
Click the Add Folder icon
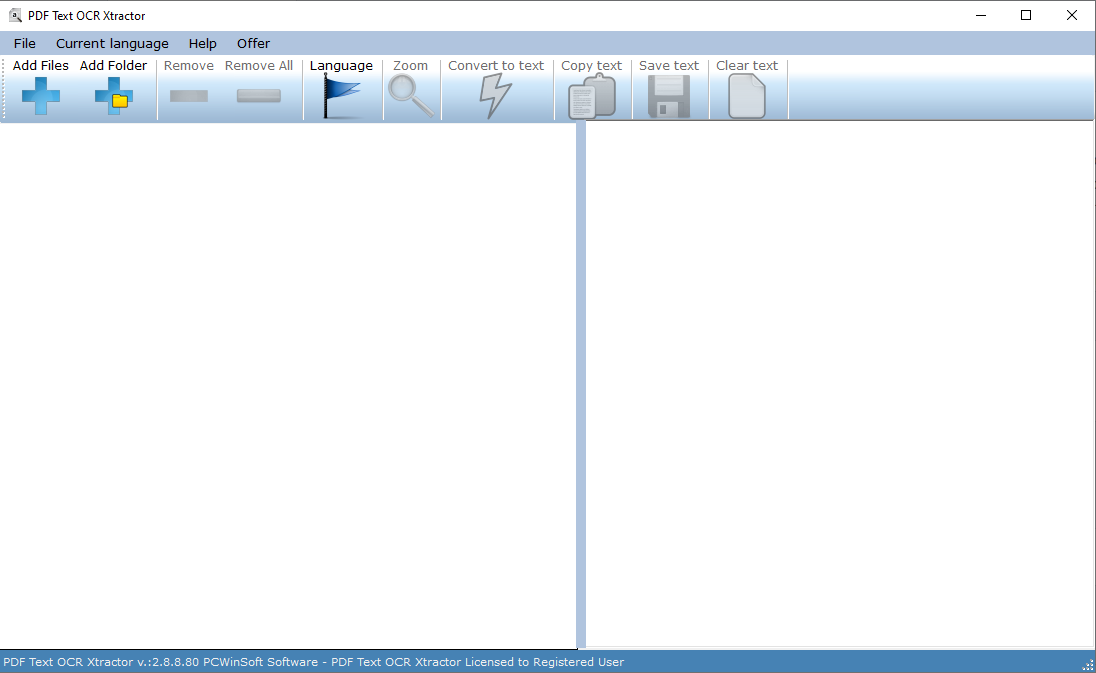pyautogui.click(x=113, y=96)
